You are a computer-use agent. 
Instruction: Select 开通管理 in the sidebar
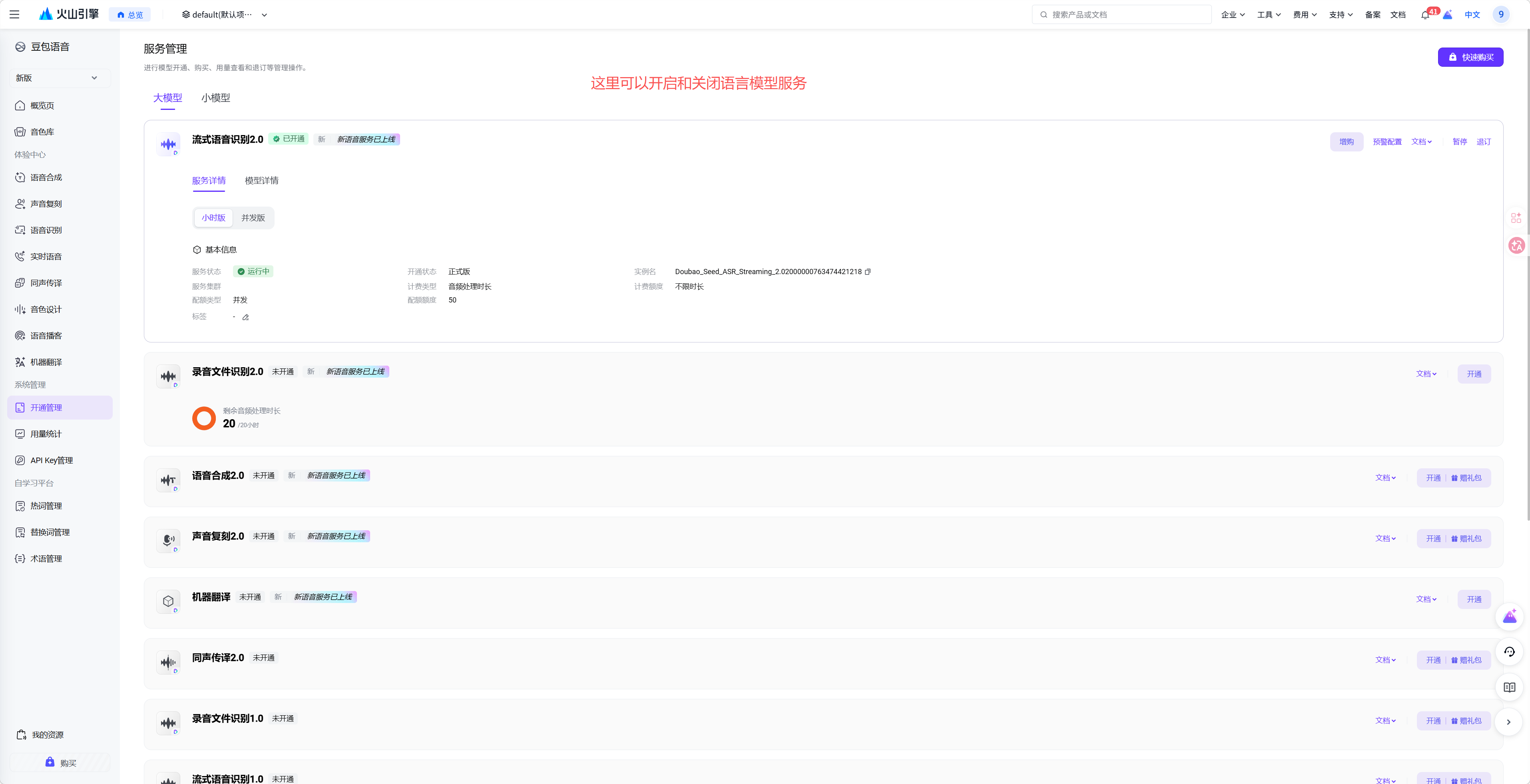click(60, 408)
